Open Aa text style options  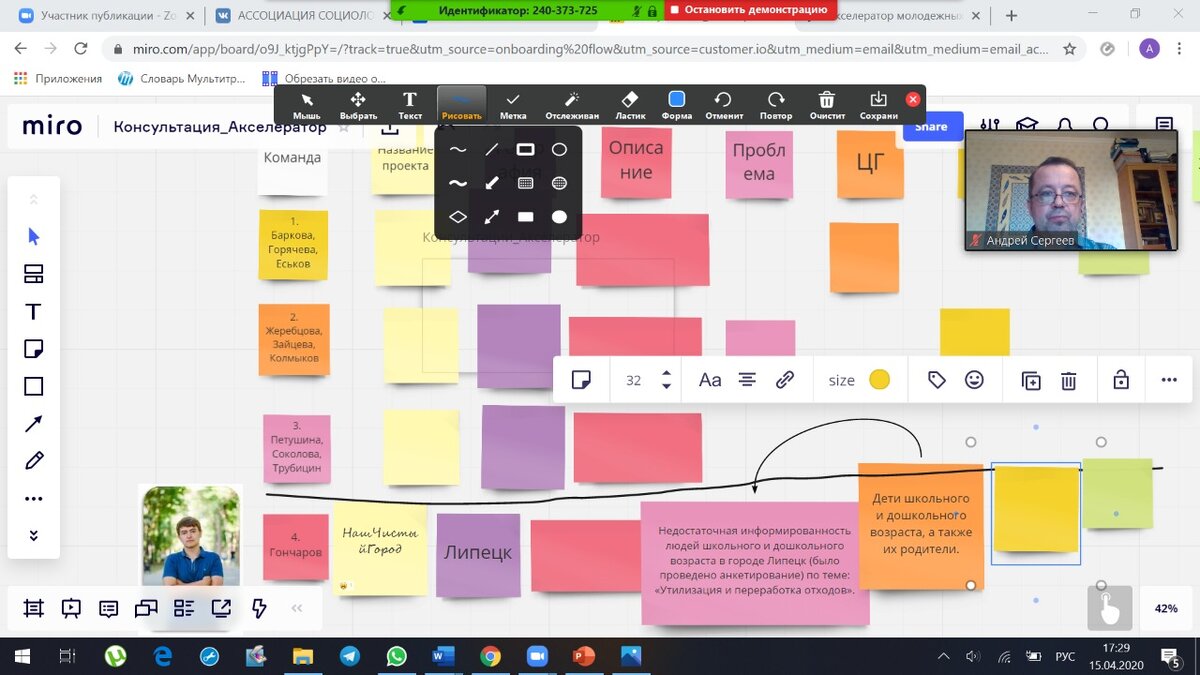click(x=710, y=380)
